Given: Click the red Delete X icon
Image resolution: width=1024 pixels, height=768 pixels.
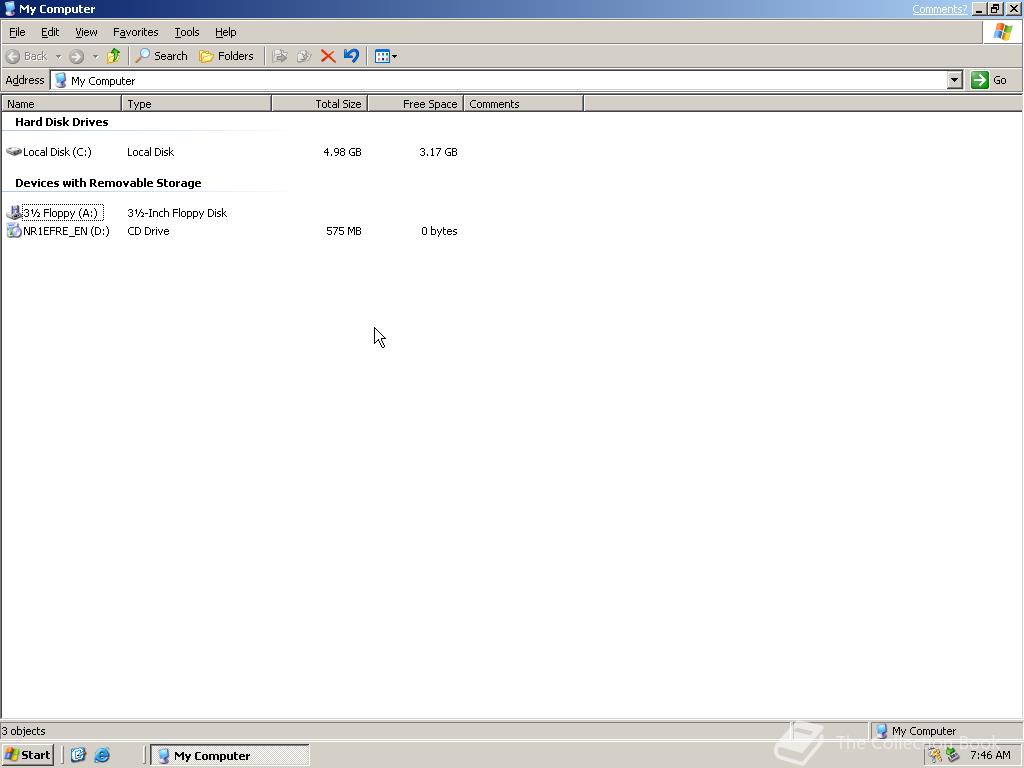Looking at the screenshot, I should tap(328, 56).
